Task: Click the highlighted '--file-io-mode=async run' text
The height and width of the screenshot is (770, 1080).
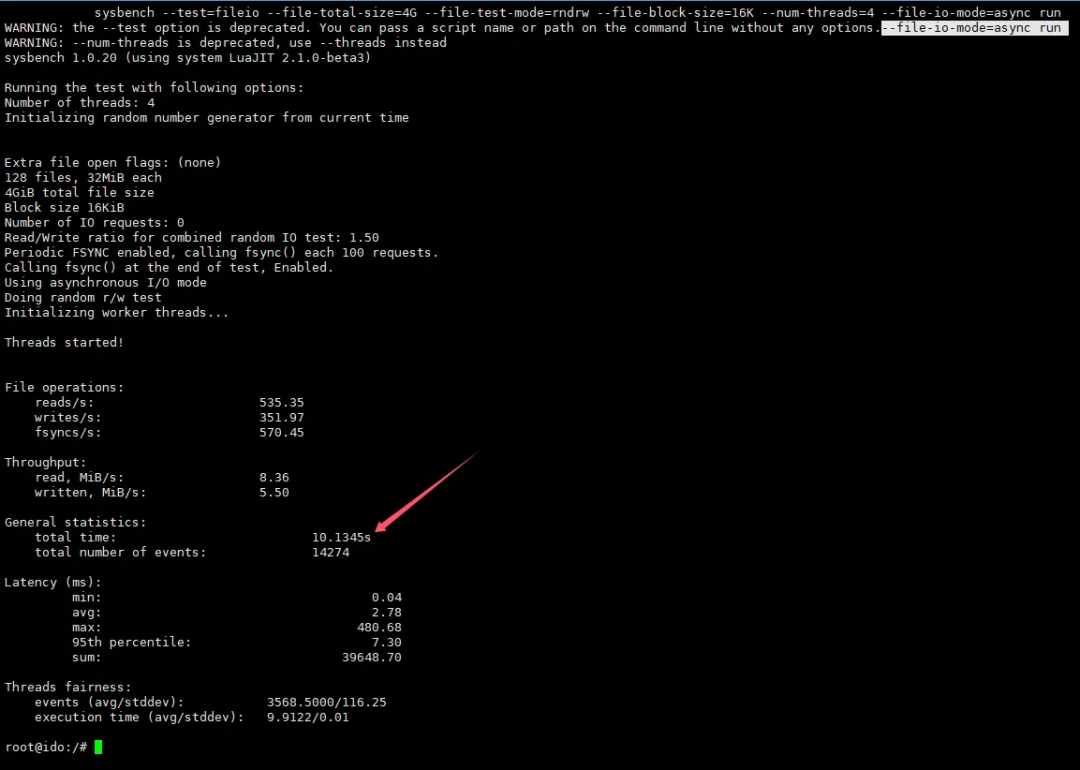Action: tap(975, 28)
